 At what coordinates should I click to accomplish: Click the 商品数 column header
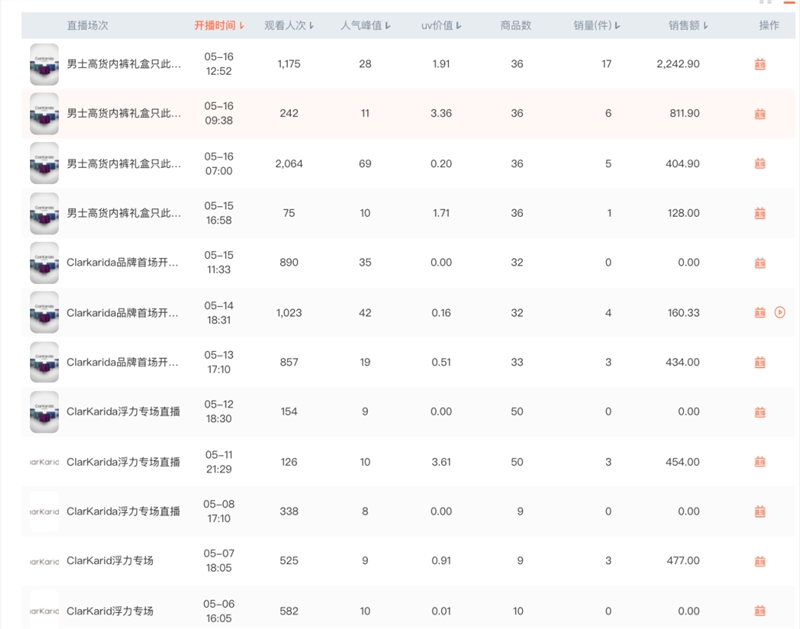(516, 26)
